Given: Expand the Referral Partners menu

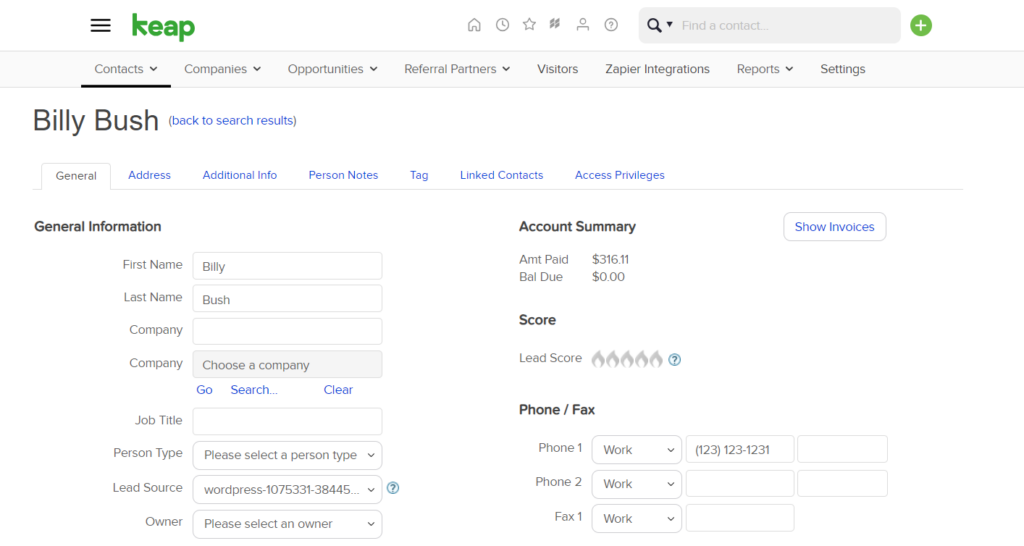Looking at the screenshot, I should click(457, 69).
